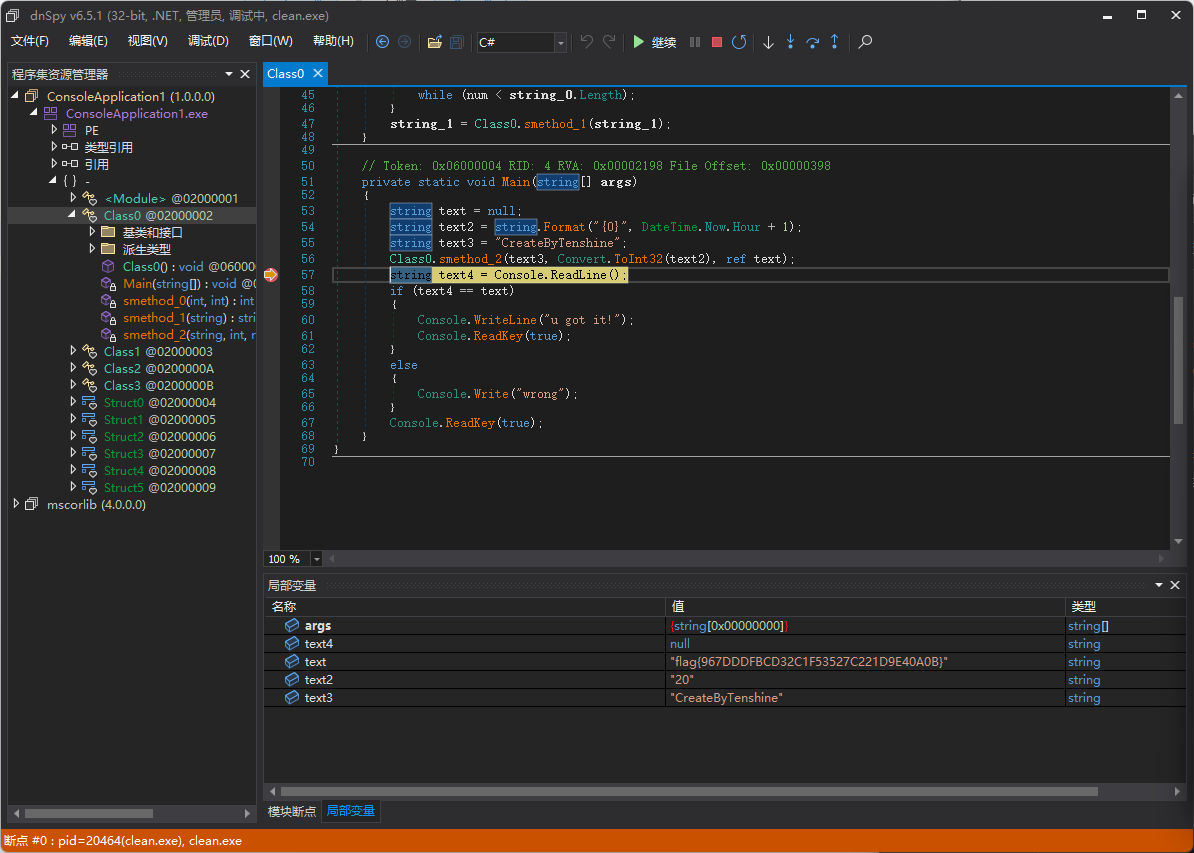
Task: Click the code editor vertical scrollbar thumb
Action: 1178,360
